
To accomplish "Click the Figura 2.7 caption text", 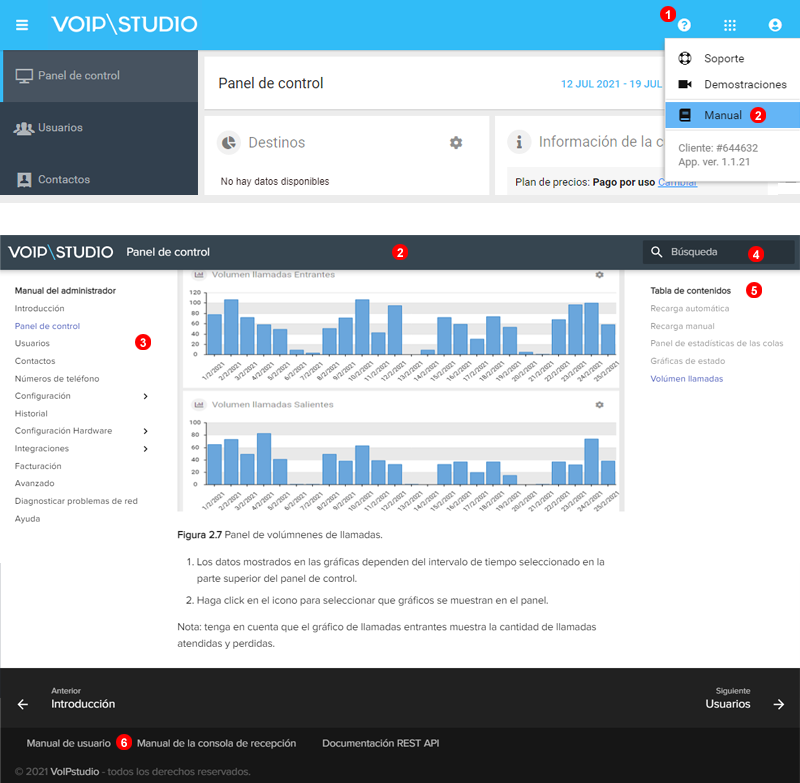I will [x=280, y=535].
